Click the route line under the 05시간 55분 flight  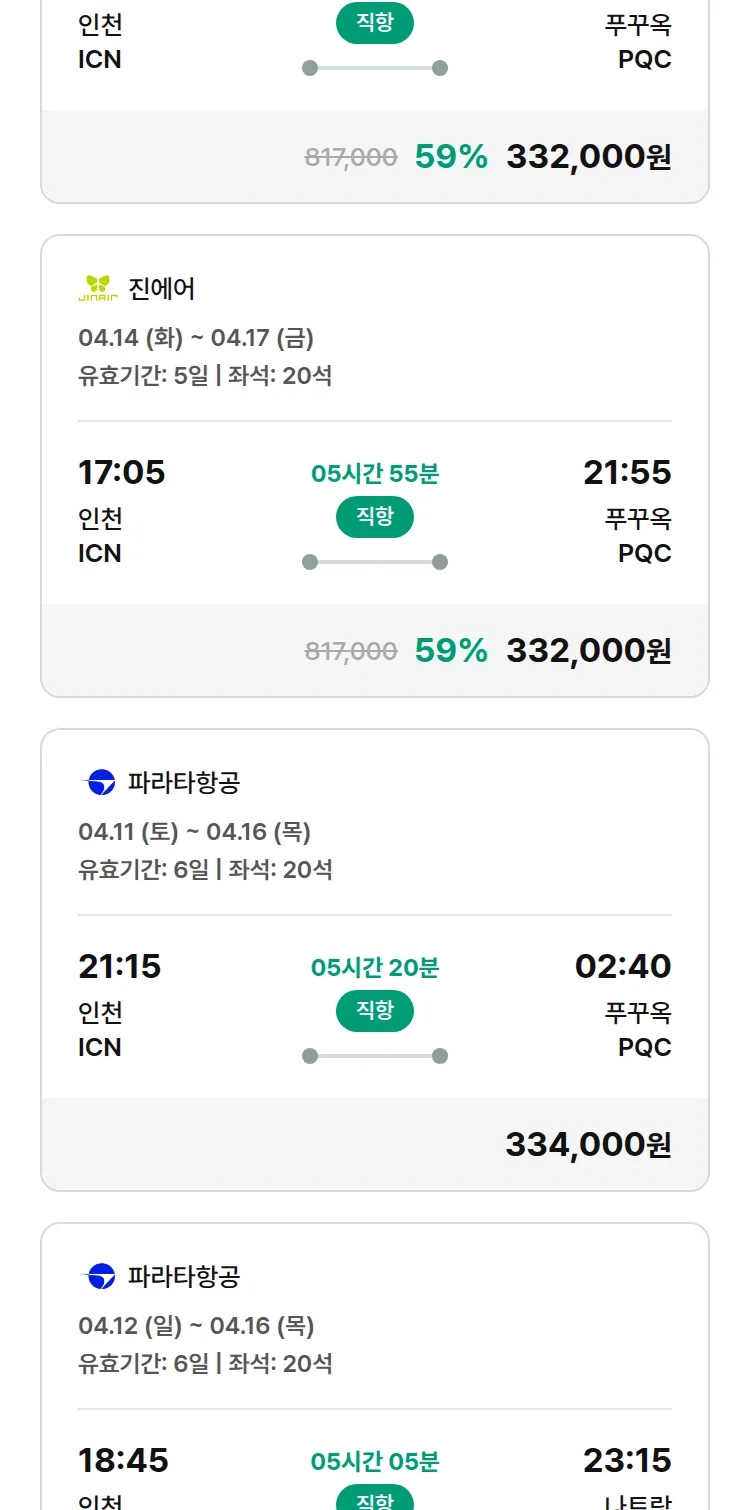(375, 562)
